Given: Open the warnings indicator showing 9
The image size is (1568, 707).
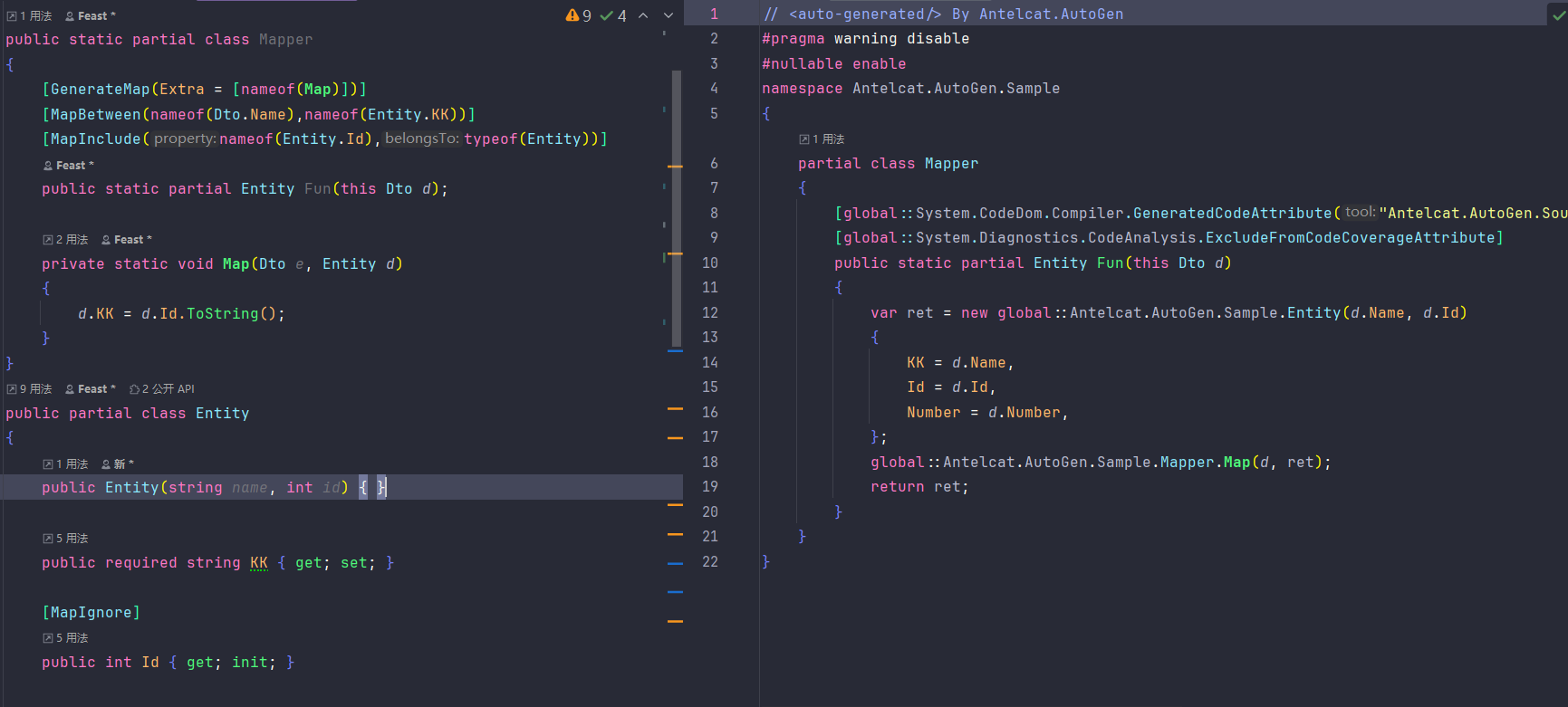Looking at the screenshot, I should pyautogui.click(x=578, y=15).
